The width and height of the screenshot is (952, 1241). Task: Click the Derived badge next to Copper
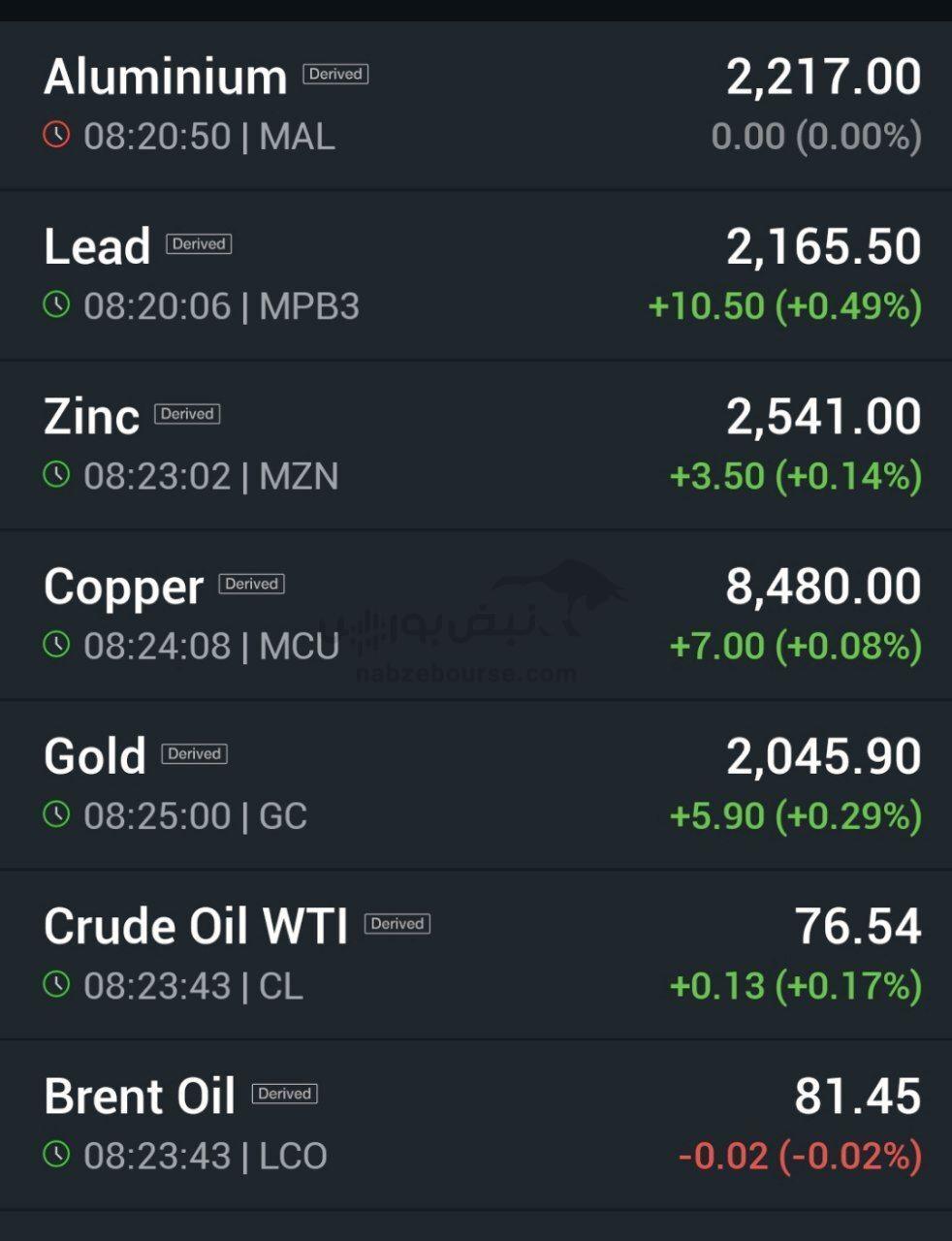tap(251, 584)
